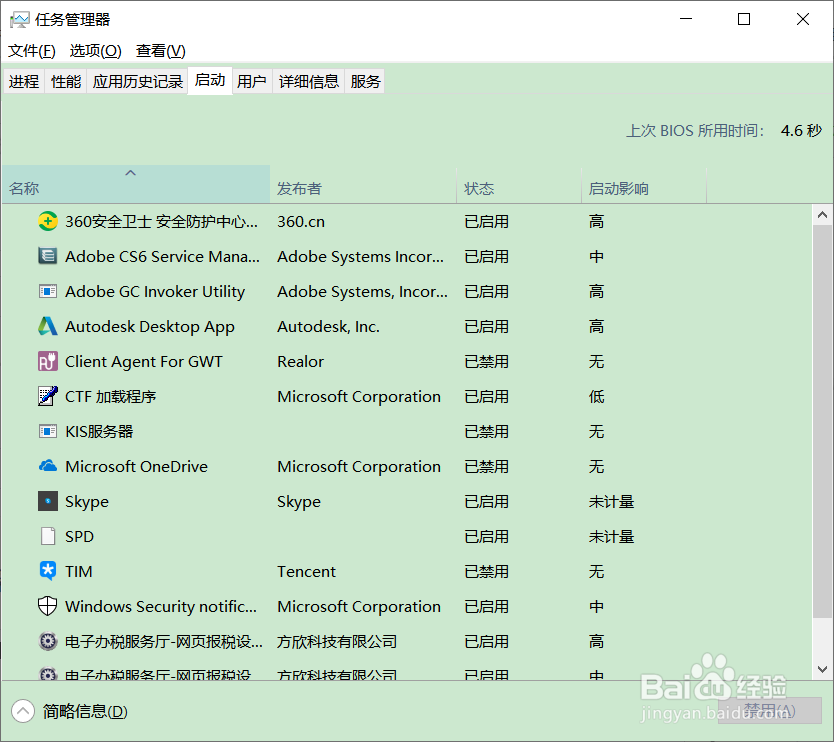Open the 选项 menu
Viewport: 834px width, 742px height.
tap(95, 50)
